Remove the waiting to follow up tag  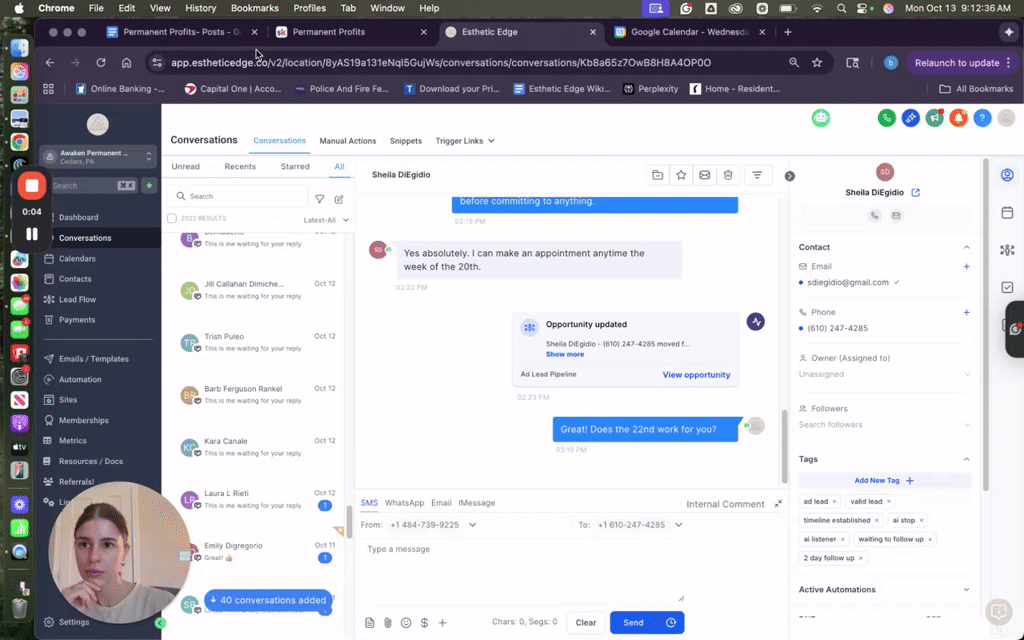coord(930,539)
